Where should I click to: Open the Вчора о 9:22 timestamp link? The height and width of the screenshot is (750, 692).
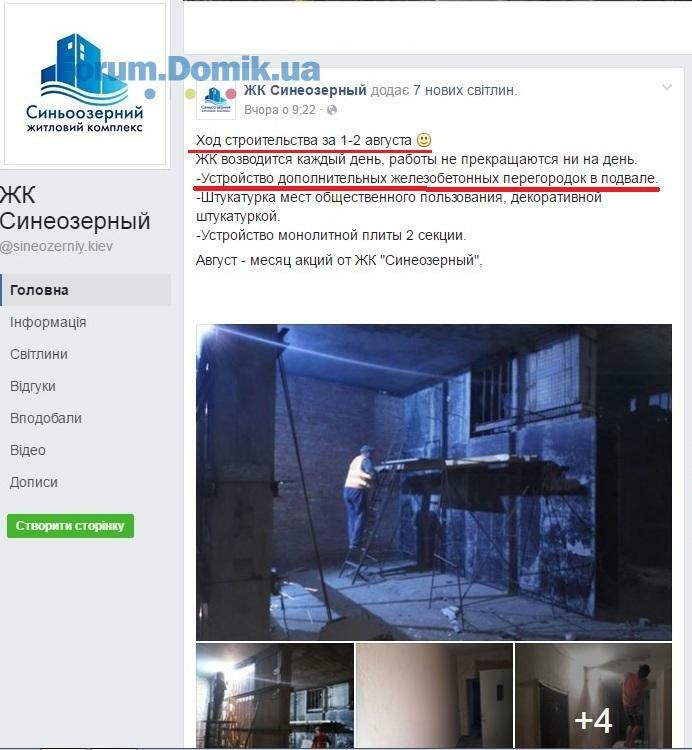click(x=280, y=110)
